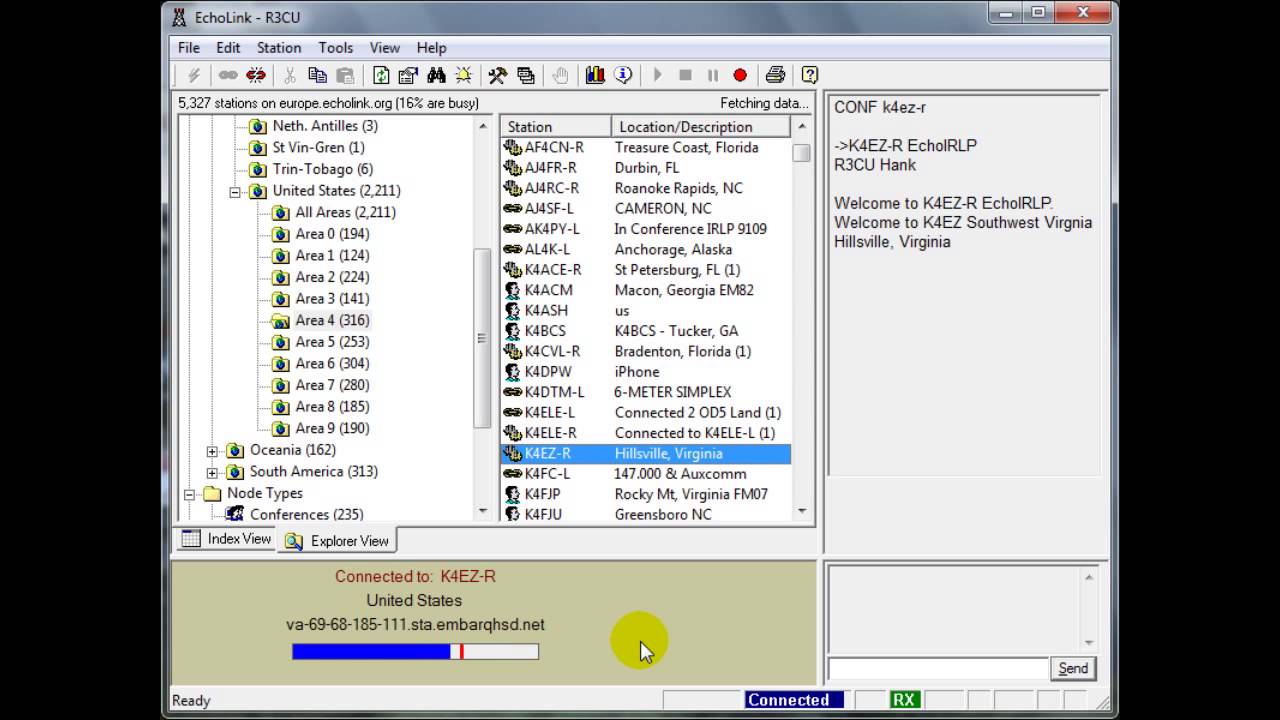Open the Help menu
Viewport: 1280px width, 720px height.
coord(431,48)
